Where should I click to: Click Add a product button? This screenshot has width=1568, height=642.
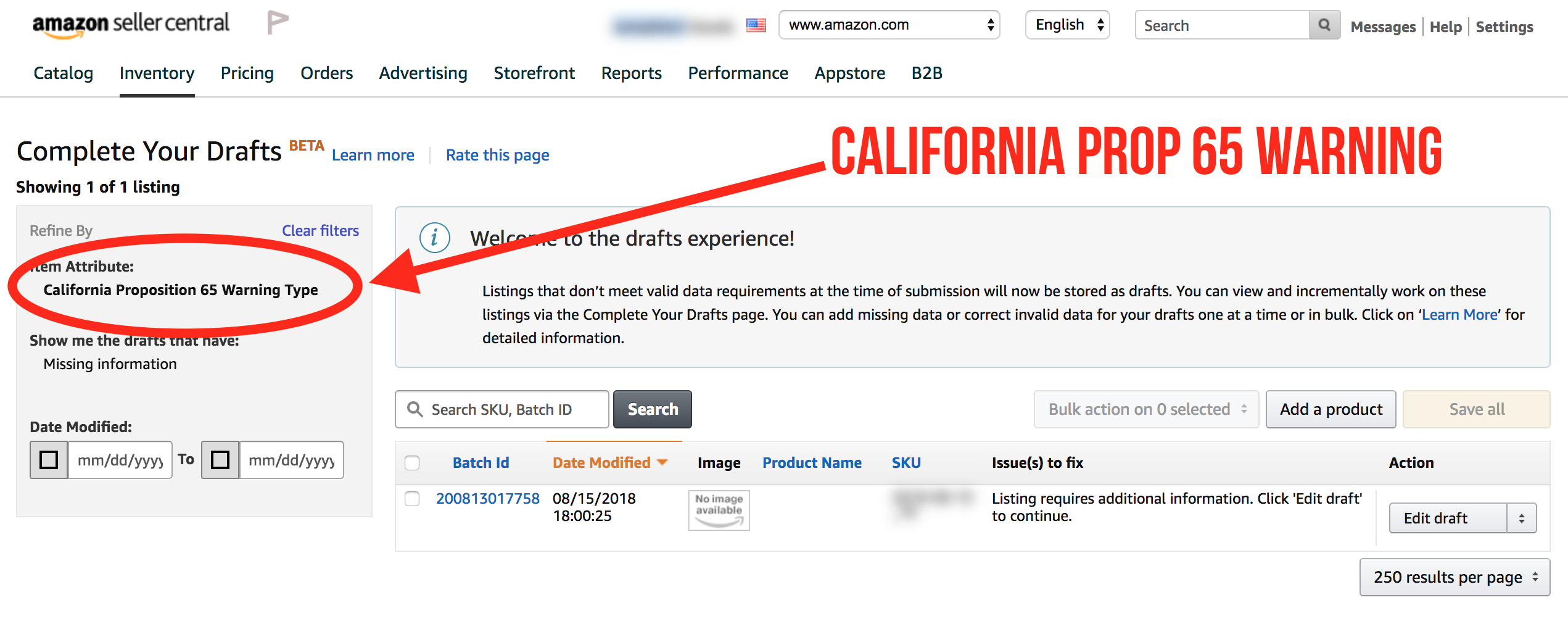tap(1331, 409)
